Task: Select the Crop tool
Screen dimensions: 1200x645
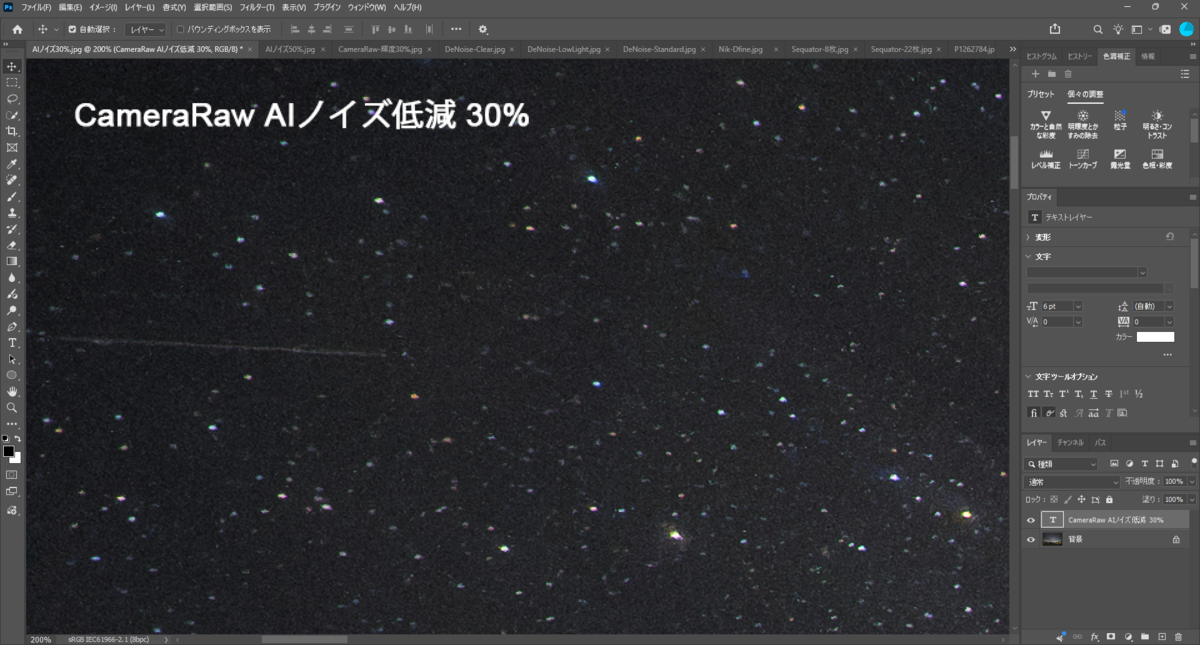Action: click(x=12, y=131)
